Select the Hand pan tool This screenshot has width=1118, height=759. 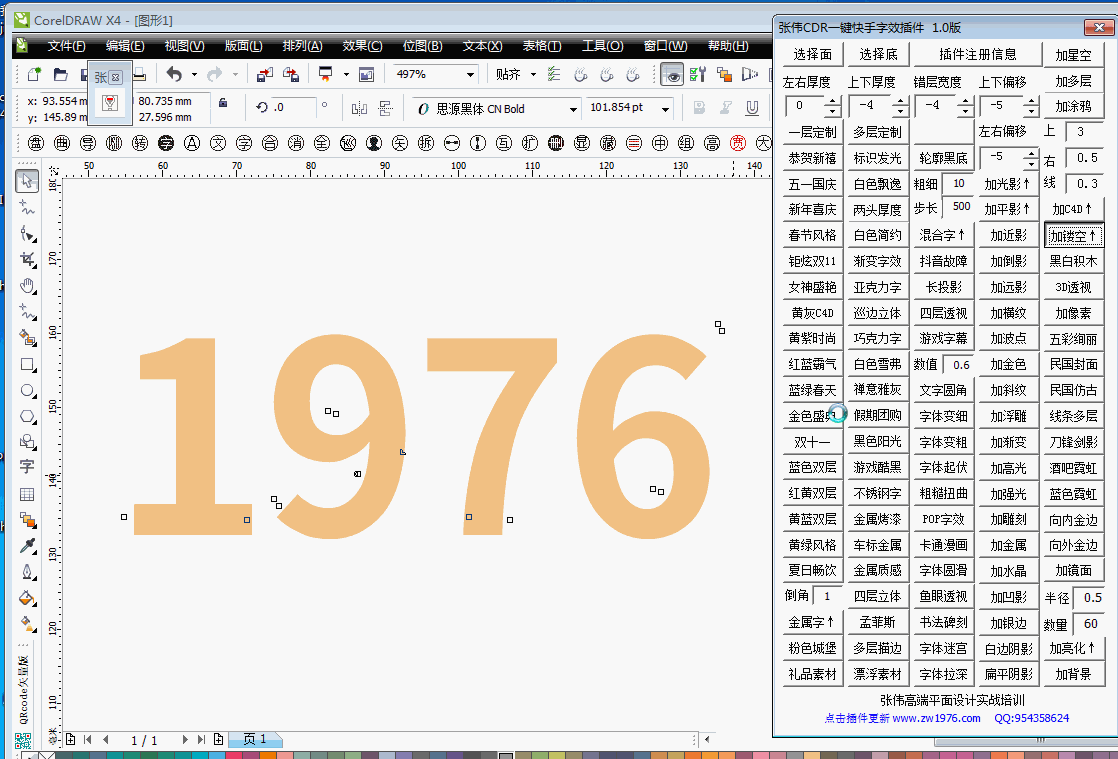pyautogui.click(x=27, y=286)
